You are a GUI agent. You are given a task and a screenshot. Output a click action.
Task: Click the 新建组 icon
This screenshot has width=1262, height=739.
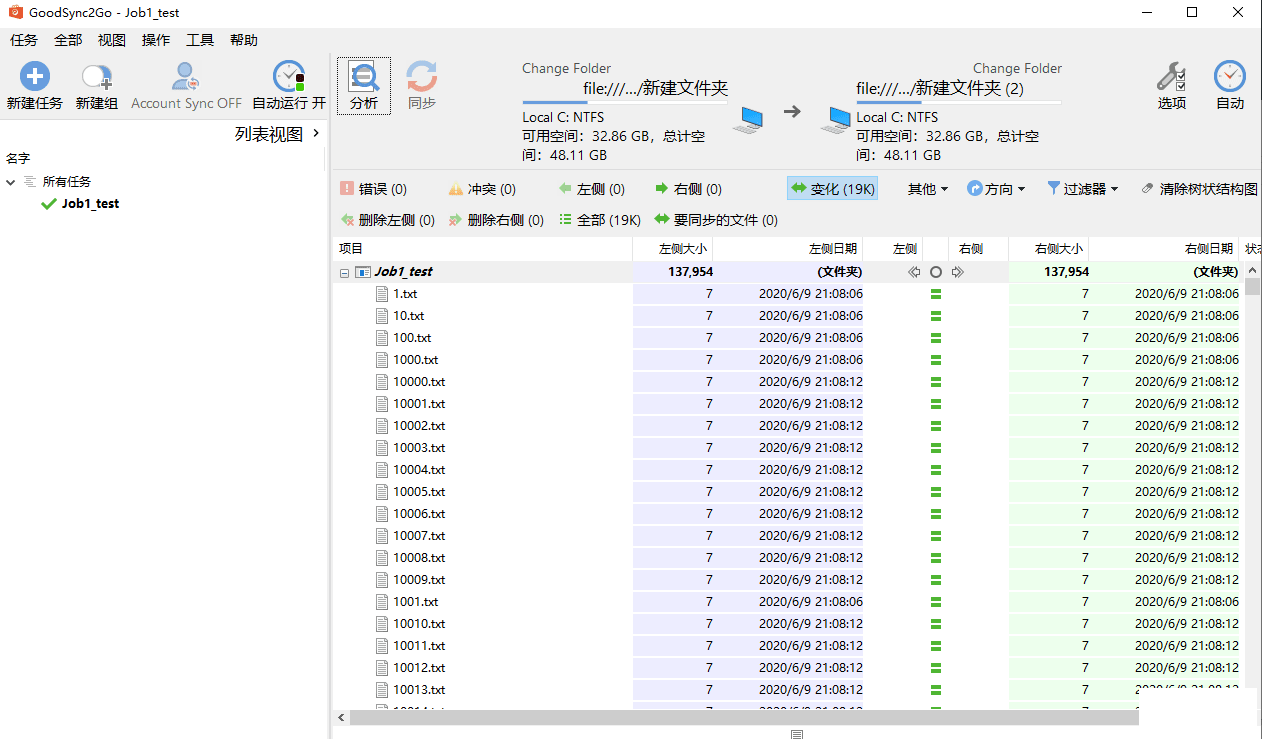(x=97, y=77)
